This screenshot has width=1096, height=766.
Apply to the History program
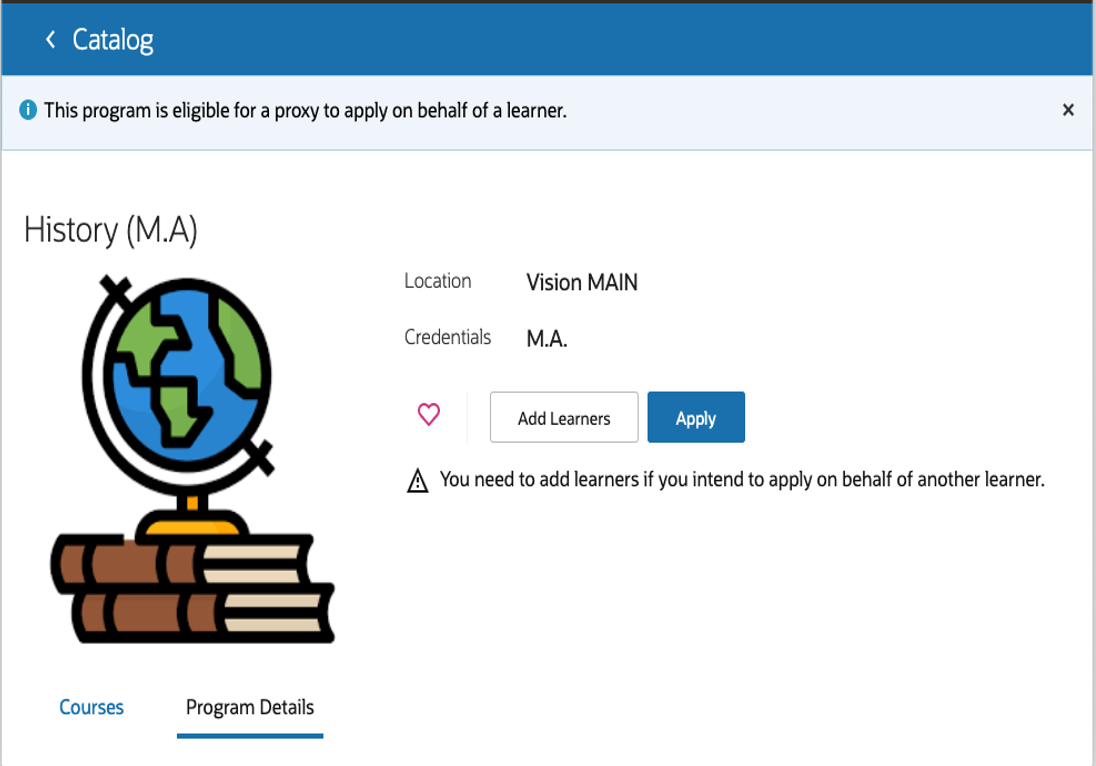point(696,417)
